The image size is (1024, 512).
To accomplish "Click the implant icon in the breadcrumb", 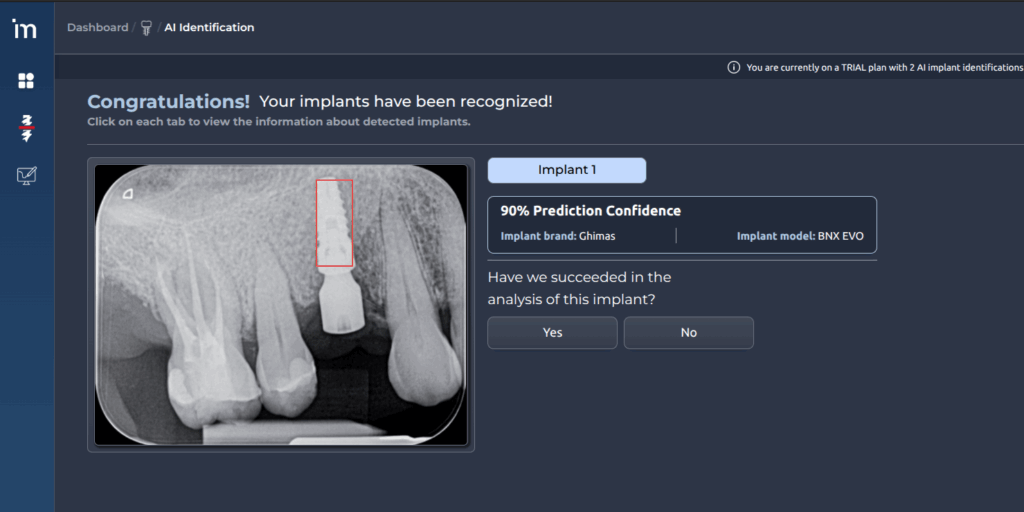I will [146, 28].
